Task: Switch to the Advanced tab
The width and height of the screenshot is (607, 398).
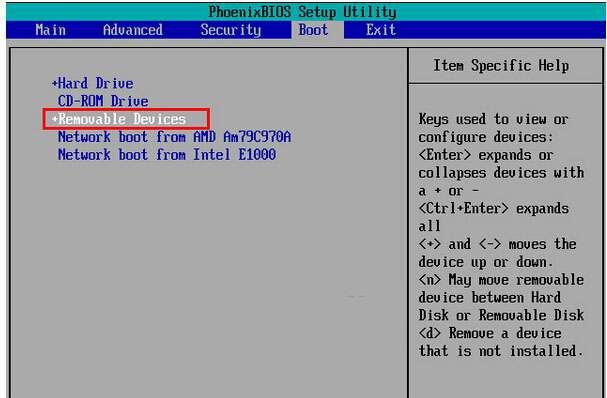Action: (133, 30)
